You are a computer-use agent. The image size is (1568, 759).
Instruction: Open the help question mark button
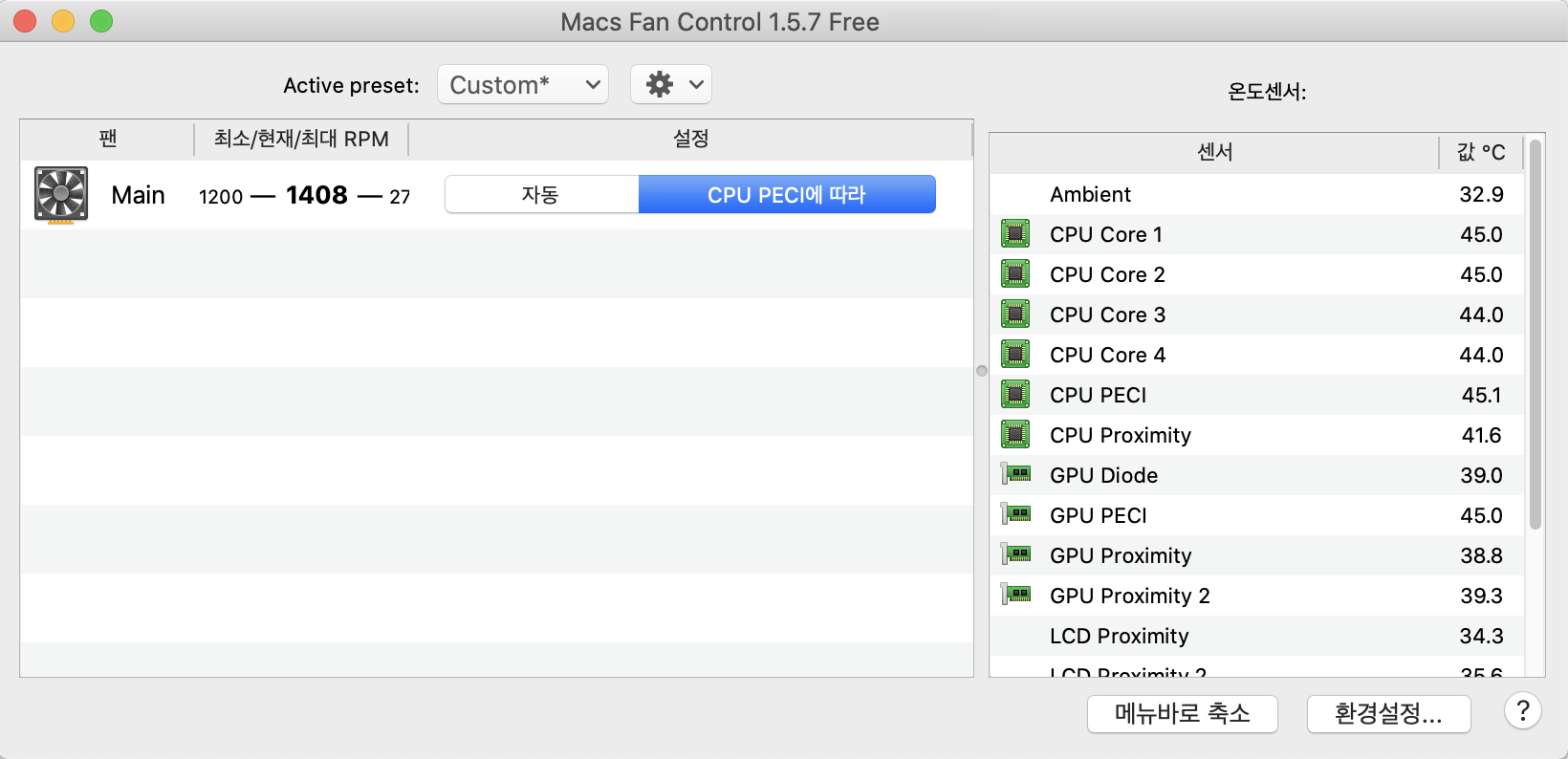tap(1523, 711)
